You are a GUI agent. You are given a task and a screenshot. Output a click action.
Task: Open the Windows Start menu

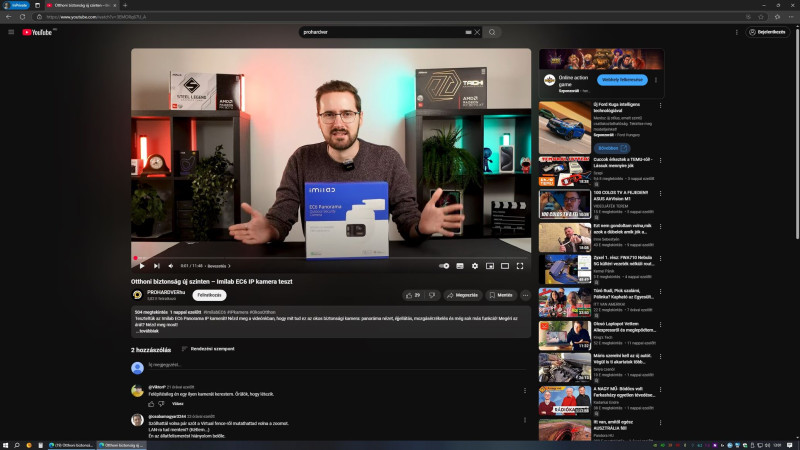point(6,445)
